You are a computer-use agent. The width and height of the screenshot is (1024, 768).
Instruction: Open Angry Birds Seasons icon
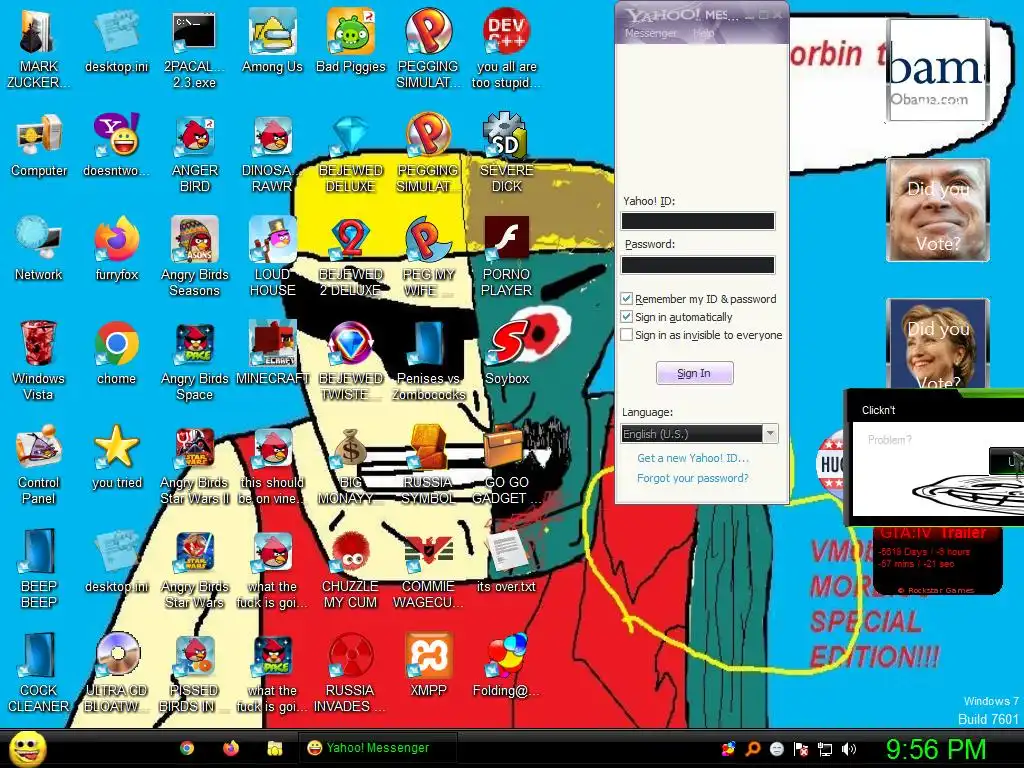194,257
